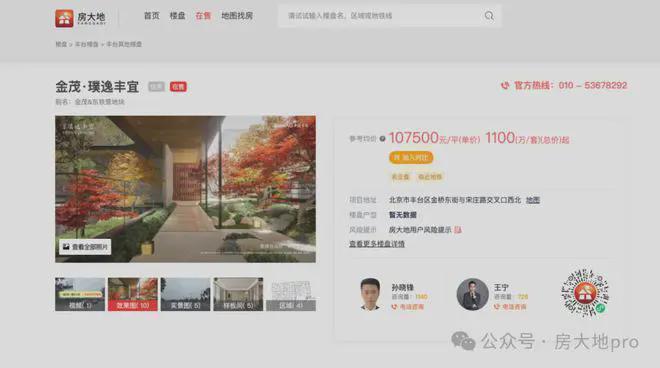Click 王宁's portrait photo
This screenshot has height=368, width=660.
473,294
